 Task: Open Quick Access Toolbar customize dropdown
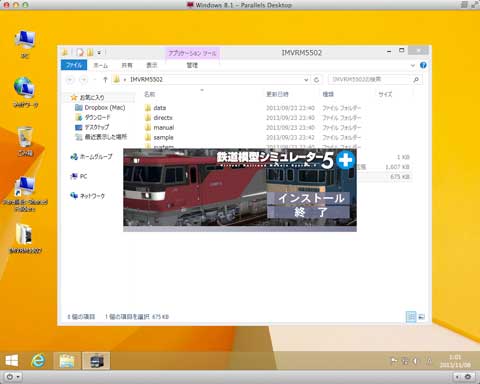click(99, 53)
